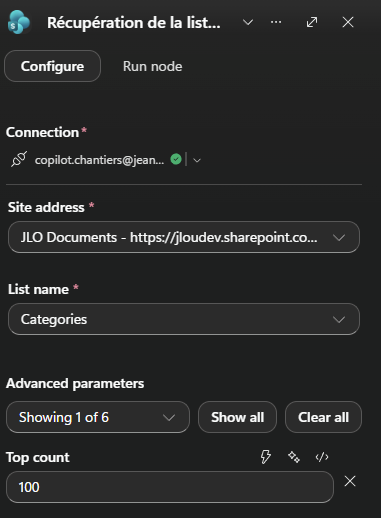Click the Advanced parameters heading
The image size is (381, 518).
pos(75,383)
